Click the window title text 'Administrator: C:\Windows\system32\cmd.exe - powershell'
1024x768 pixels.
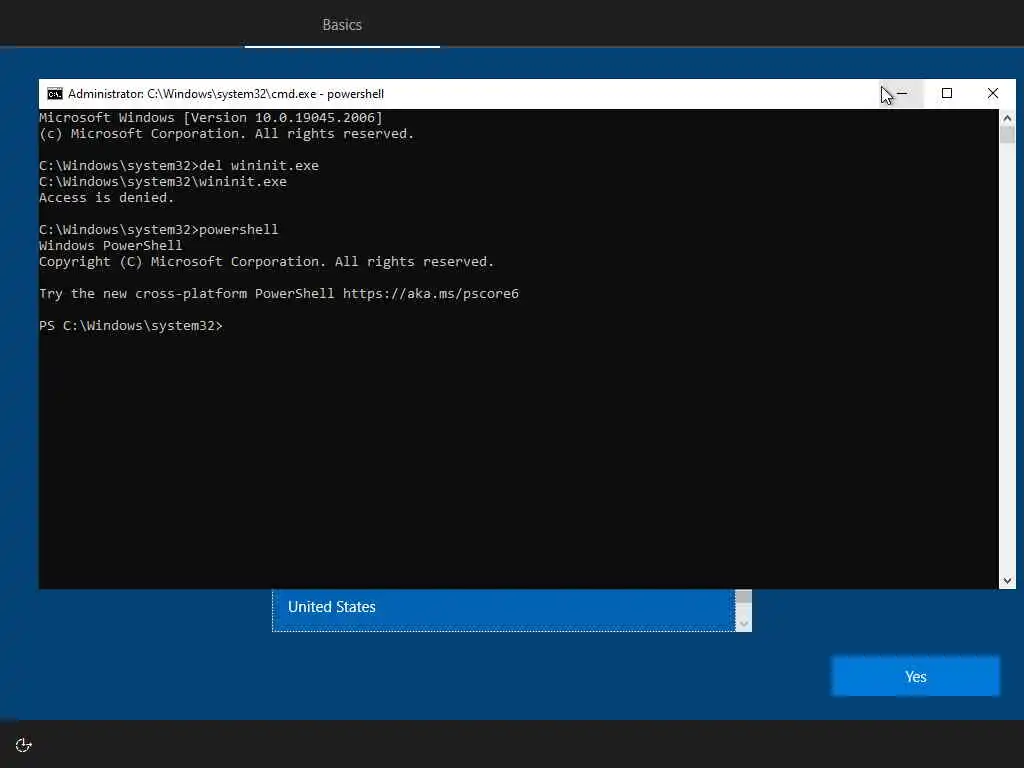(226, 94)
